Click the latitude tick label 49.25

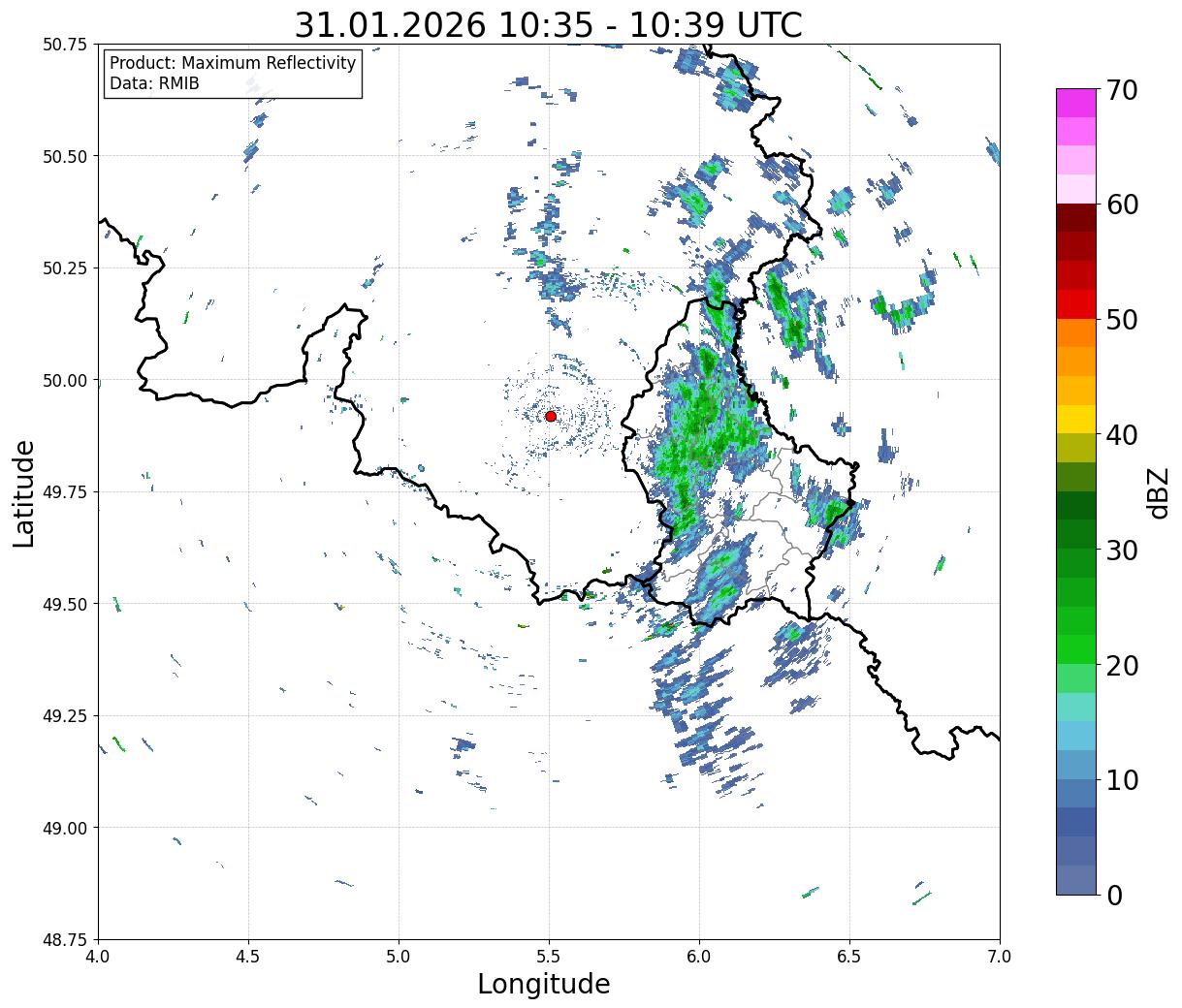tap(65, 716)
